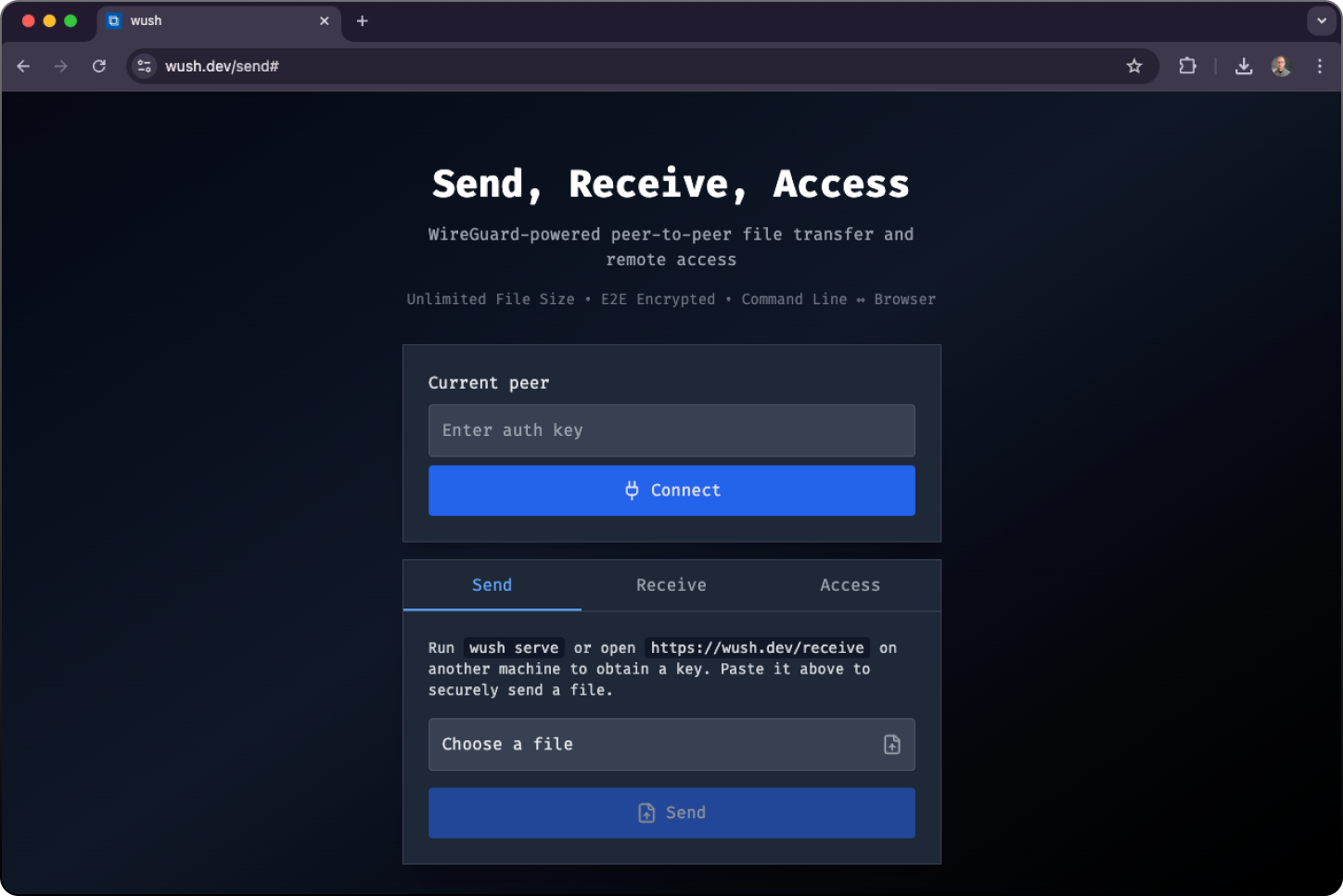This screenshot has height=896, width=1343.
Task: Open the Chrome three-dot menu
Action: tap(1320, 66)
